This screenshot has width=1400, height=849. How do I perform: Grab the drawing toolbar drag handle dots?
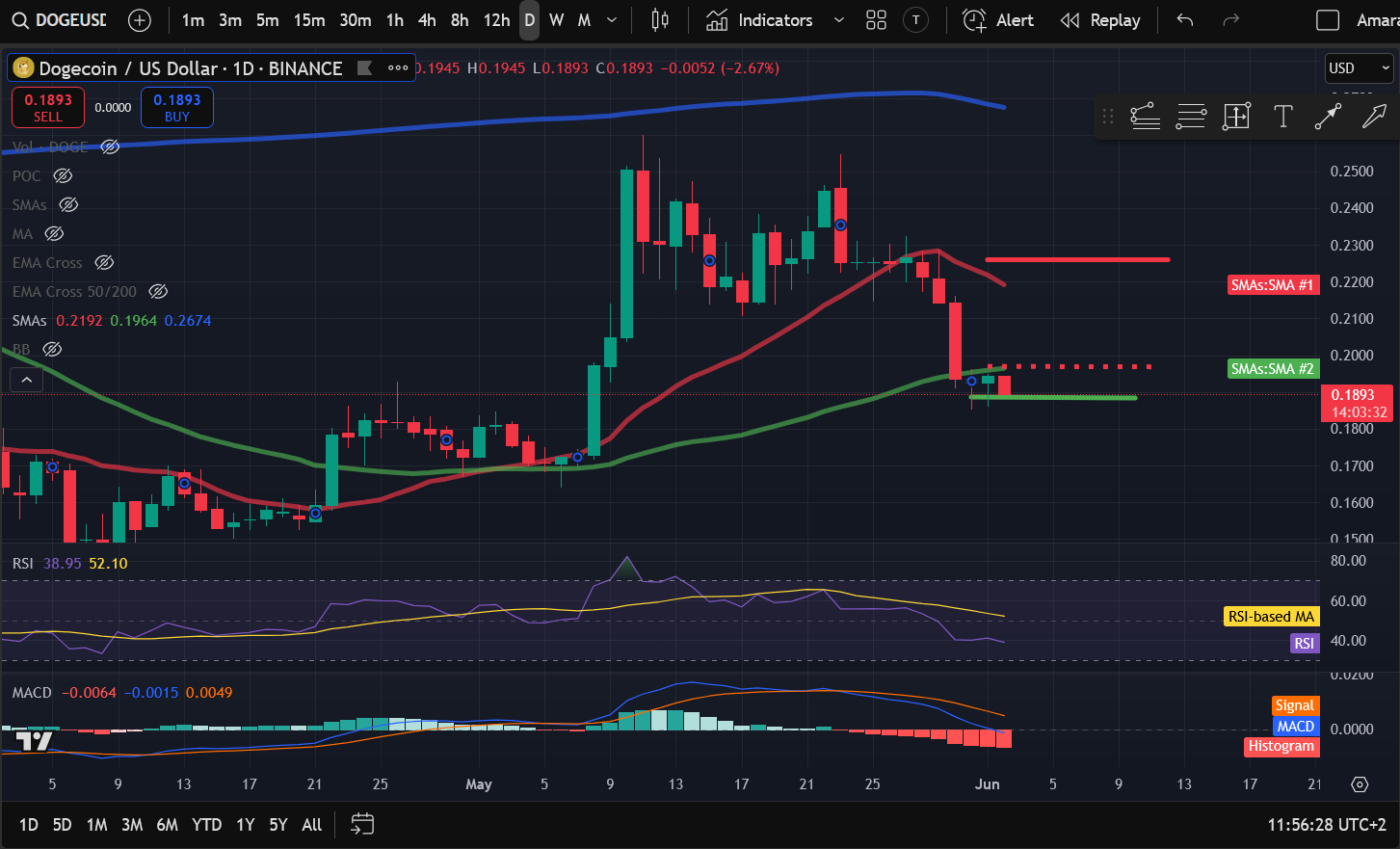[x=1108, y=117]
